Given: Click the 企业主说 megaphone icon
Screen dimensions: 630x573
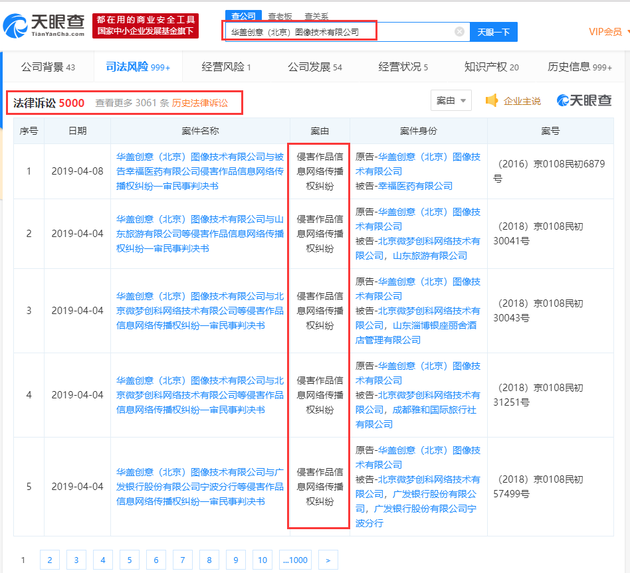Looking at the screenshot, I should 492,100.
